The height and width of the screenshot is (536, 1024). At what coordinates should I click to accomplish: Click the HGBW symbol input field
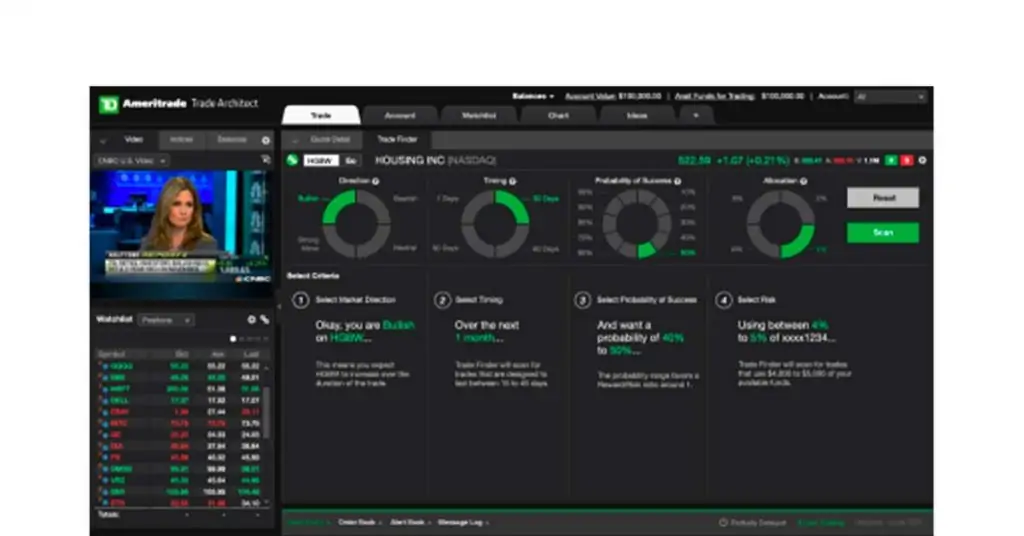click(x=321, y=161)
